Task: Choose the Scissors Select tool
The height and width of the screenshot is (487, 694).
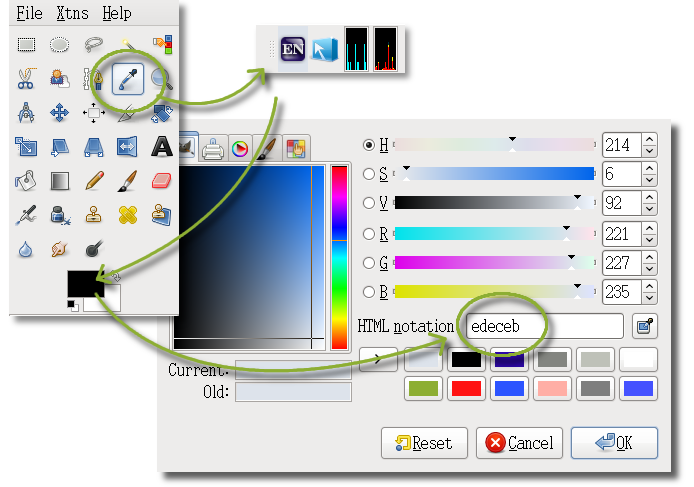Action: tap(26, 78)
